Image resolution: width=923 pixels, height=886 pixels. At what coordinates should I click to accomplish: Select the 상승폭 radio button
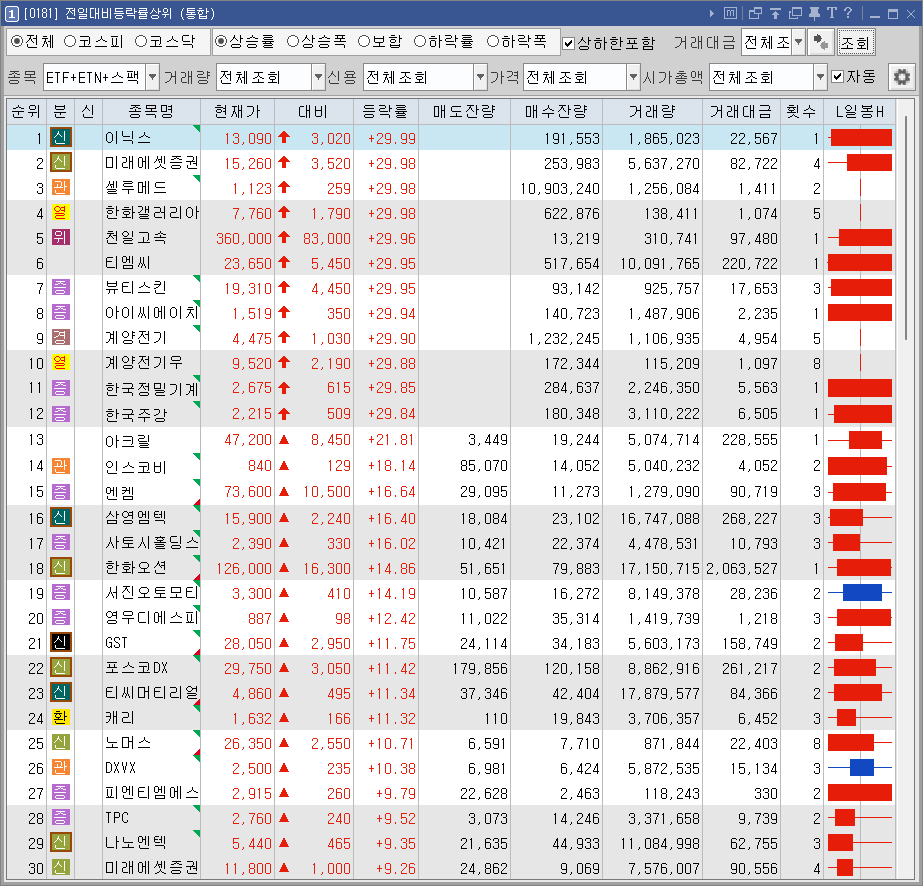[293, 41]
